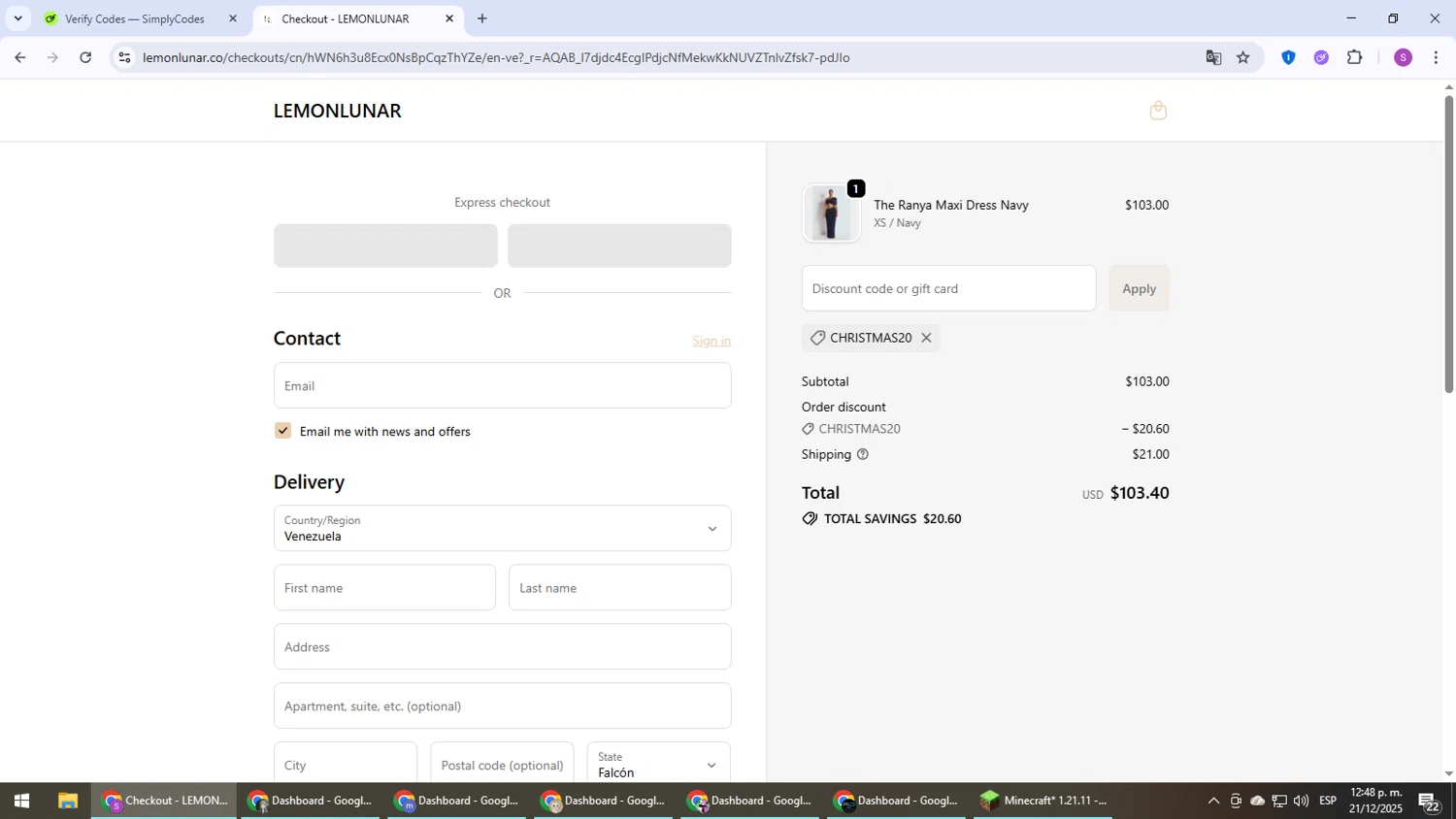Click the total amount $103.40
This screenshot has width=1456, height=819.
[x=1140, y=493]
